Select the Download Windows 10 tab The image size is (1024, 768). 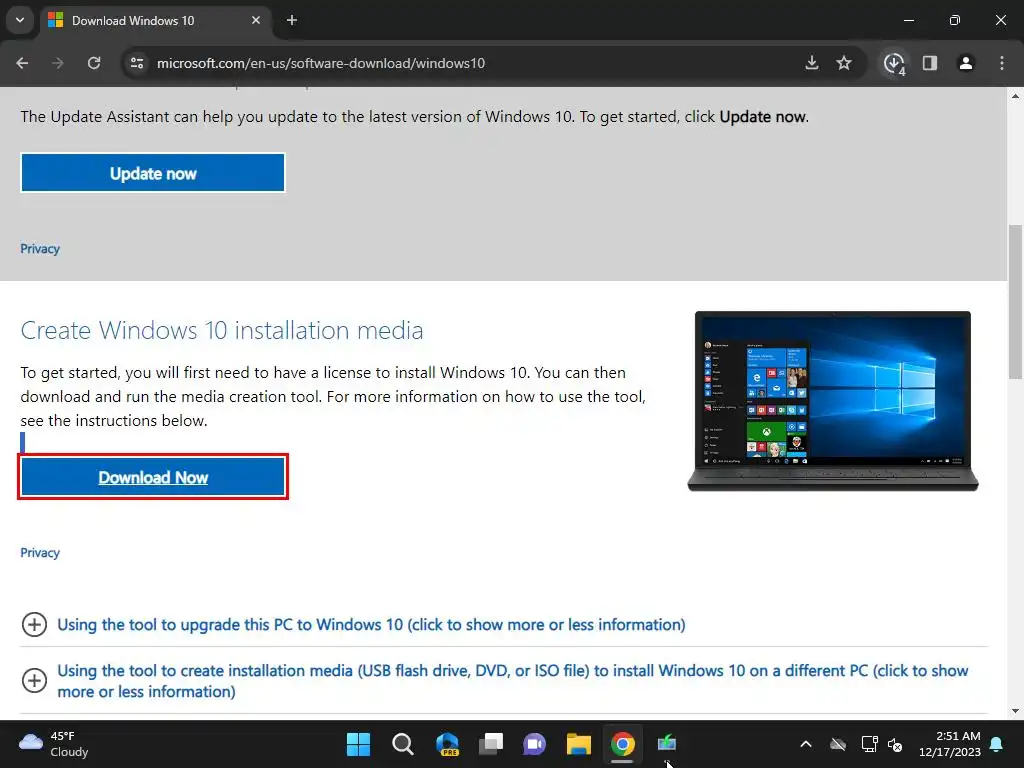pos(155,21)
